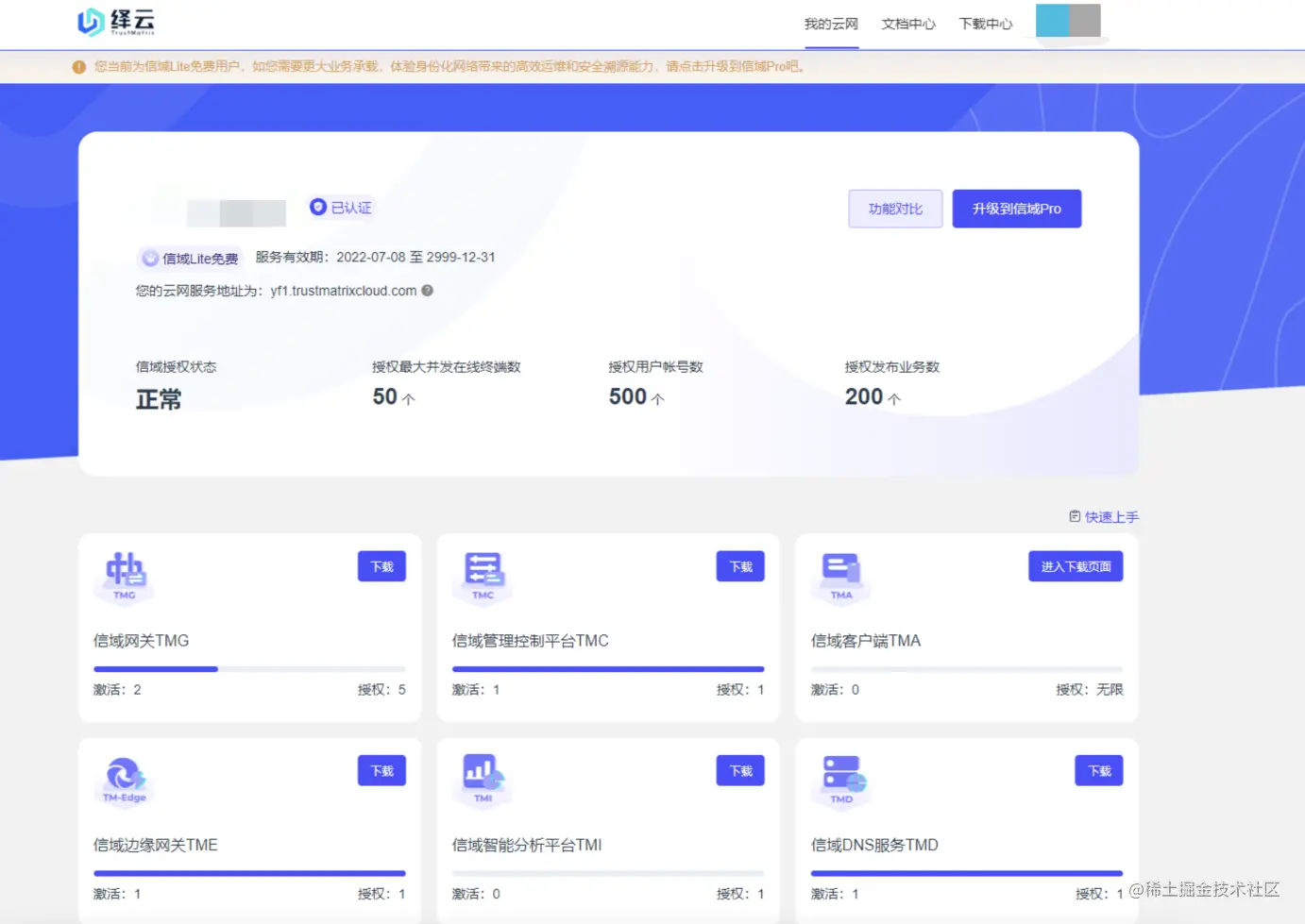Download 信域边缘网关TME
Viewport: 1305px width, 924px height.
coord(381,771)
